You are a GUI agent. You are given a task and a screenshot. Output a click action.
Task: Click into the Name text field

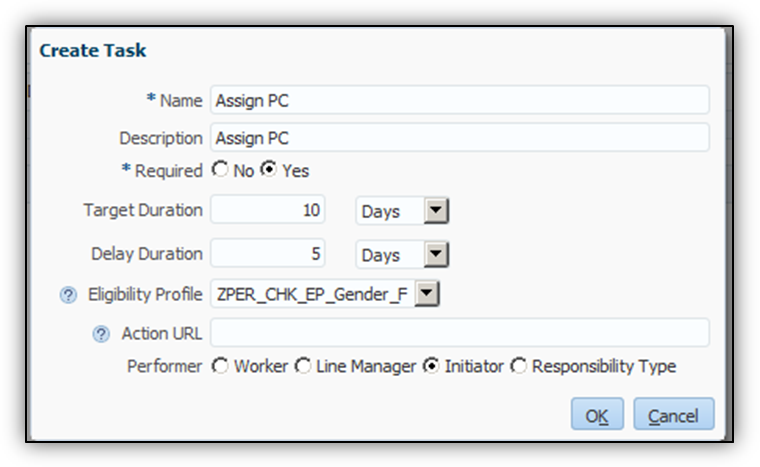click(x=459, y=100)
